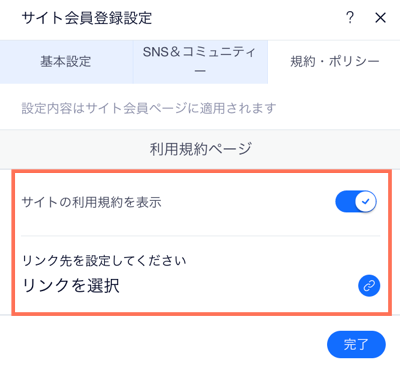Disable the サイトの利用規約を表示 toggle switch
This screenshot has height=370, width=400.
click(x=356, y=201)
